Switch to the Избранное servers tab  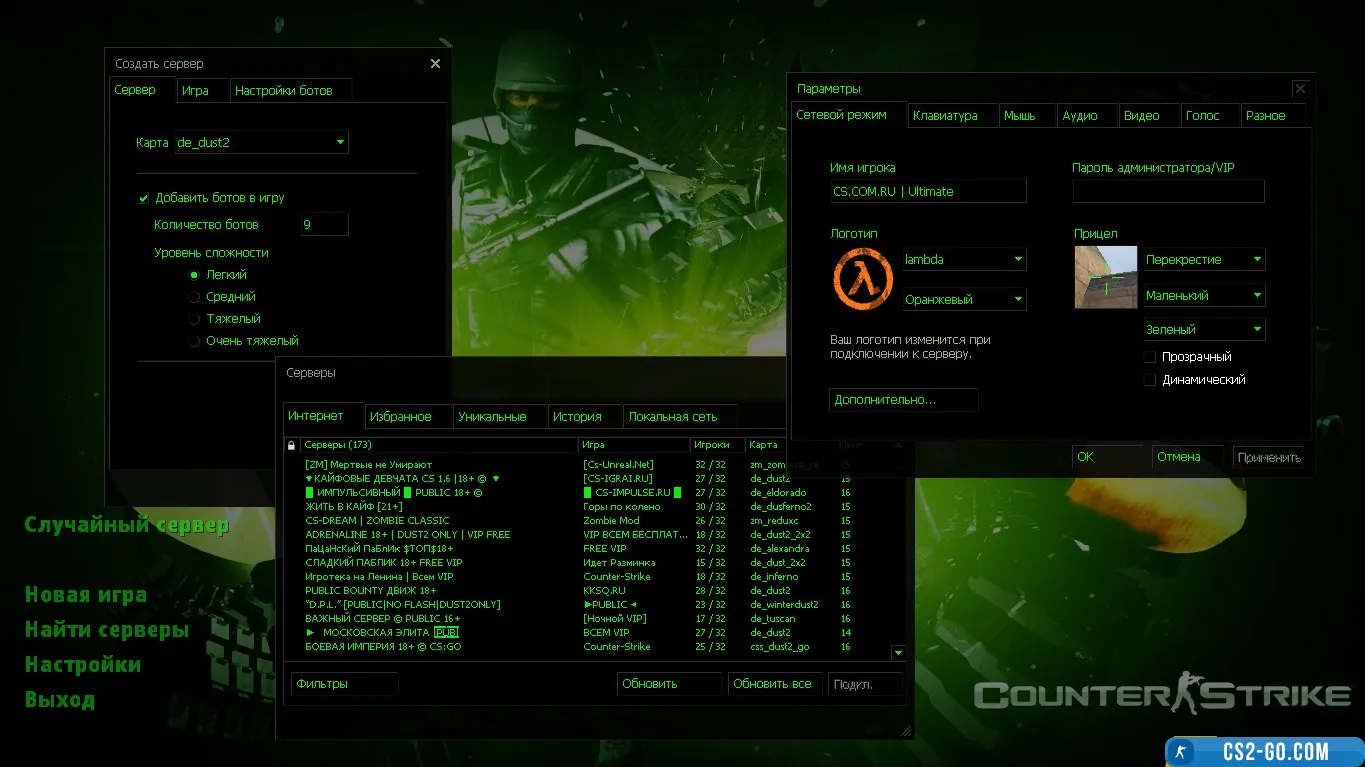pyautogui.click(x=400, y=417)
